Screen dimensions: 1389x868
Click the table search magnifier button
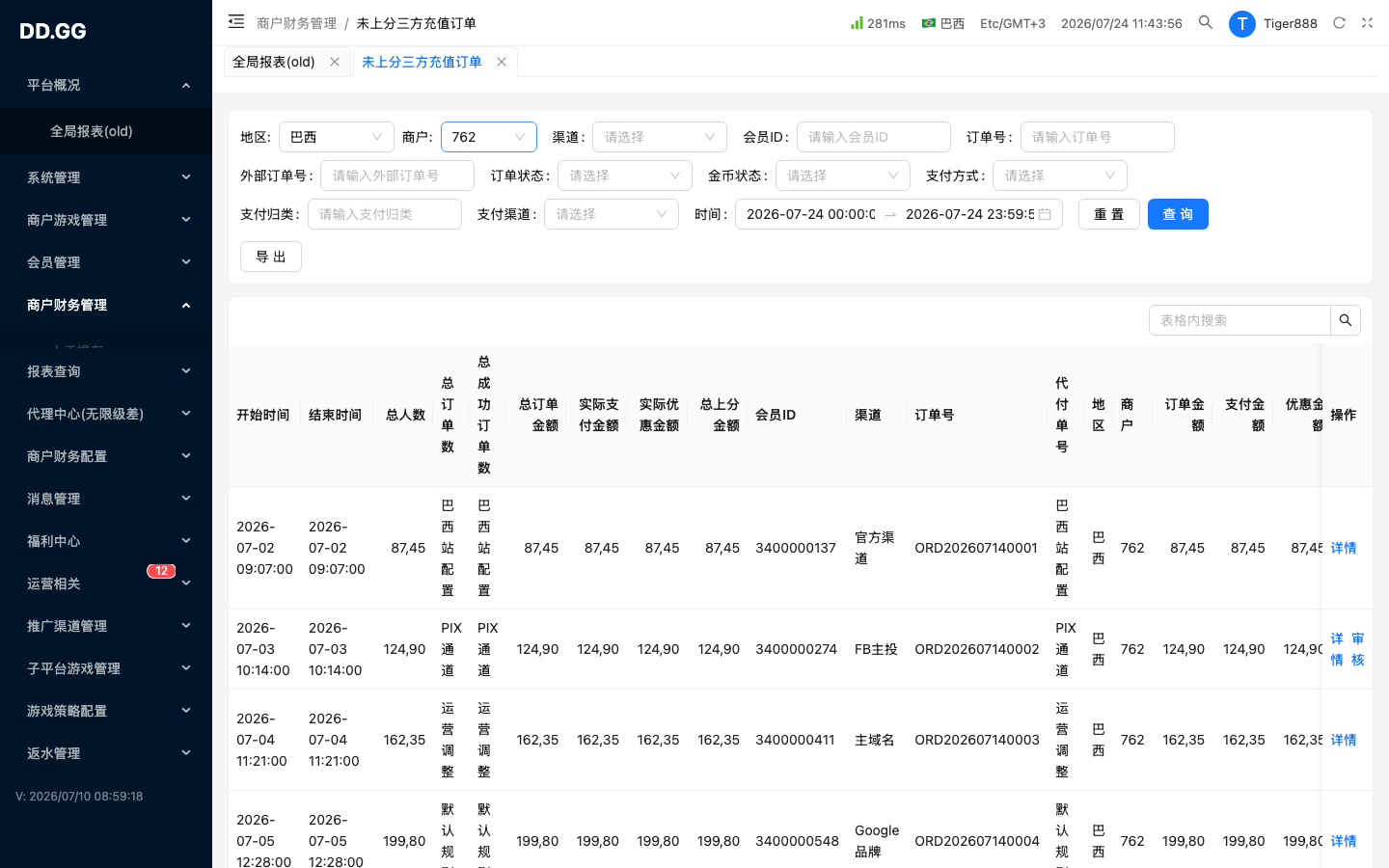[1346, 320]
